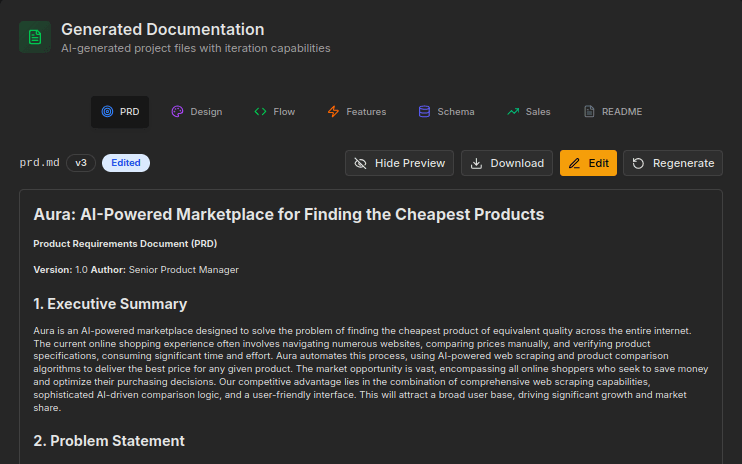Screen dimensions: 742x464
Task: Click the prd.md filename label
Action: (40, 163)
